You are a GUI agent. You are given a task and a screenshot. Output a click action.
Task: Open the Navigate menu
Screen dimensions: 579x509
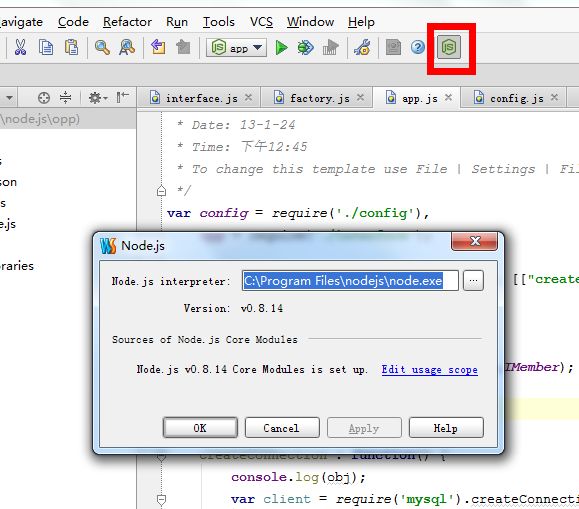click(20, 22)
